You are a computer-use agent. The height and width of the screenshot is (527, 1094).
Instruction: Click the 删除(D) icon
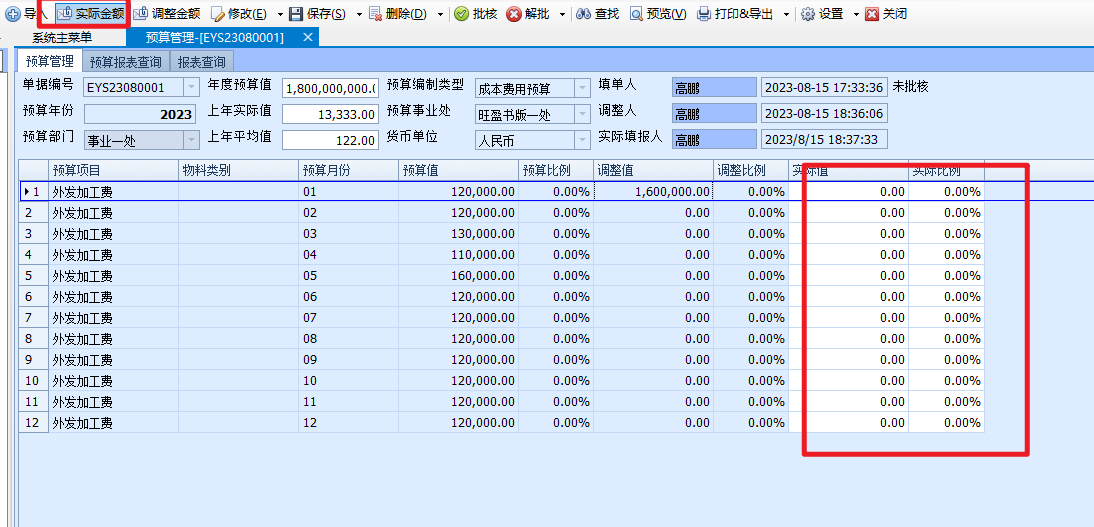coord(375,13)
